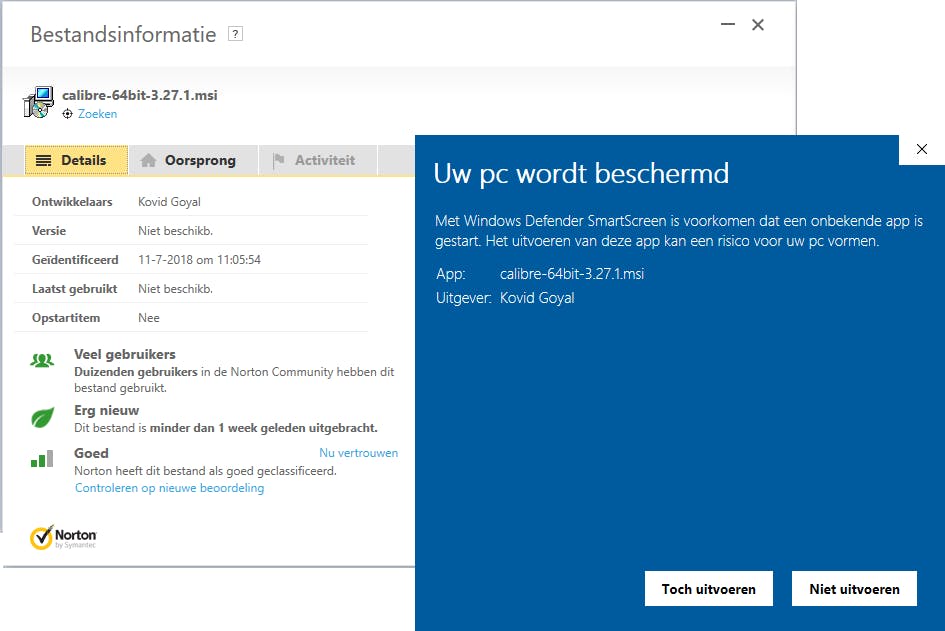
Task: Switch to the Oorsprong tab
Action: click(x=189, y=160)
